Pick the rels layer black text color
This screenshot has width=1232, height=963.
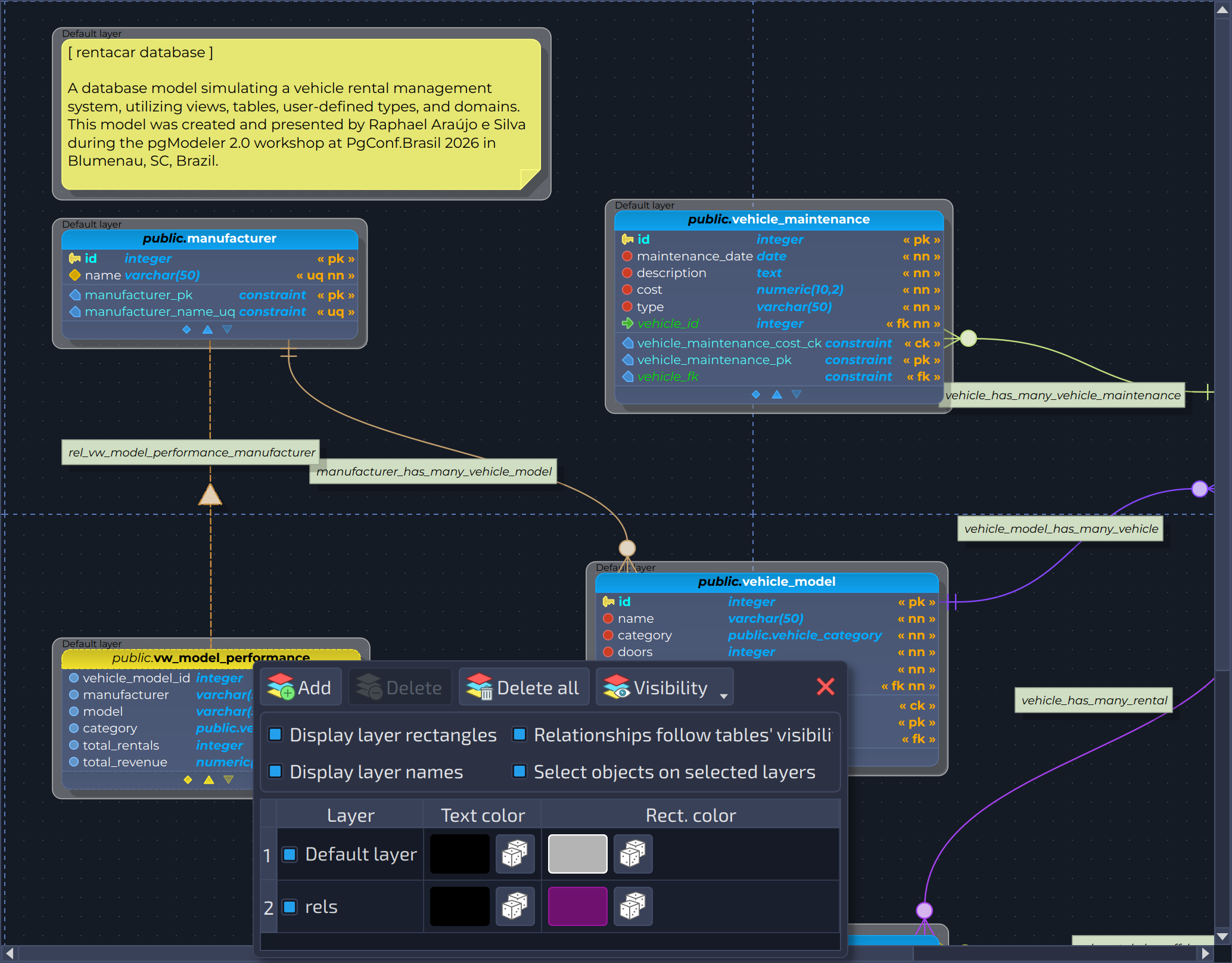[460, 906]
